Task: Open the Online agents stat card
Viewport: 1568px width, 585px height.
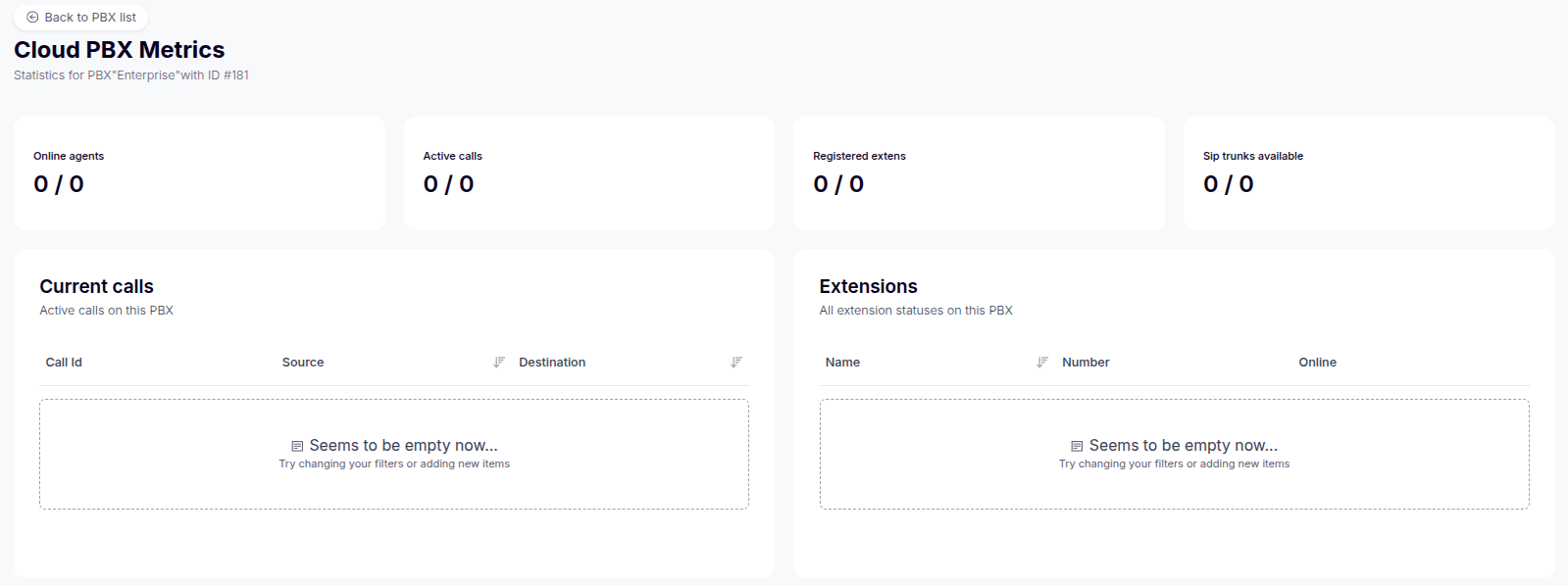Action: [199, 173]
